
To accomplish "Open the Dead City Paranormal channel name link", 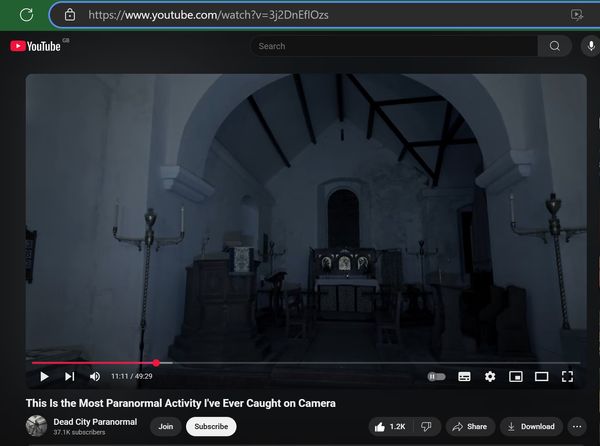I will pos(95,422).
